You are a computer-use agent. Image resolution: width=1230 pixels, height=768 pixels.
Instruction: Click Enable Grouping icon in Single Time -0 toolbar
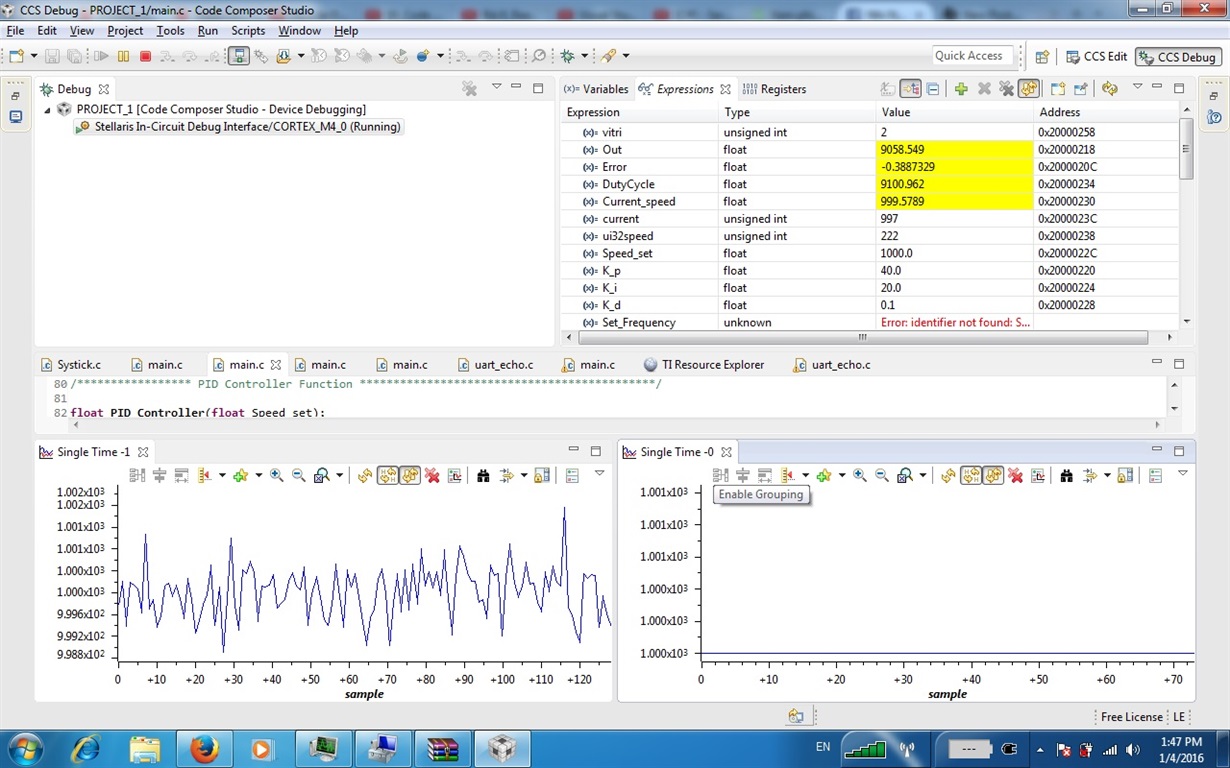click(x=720, y=476)
